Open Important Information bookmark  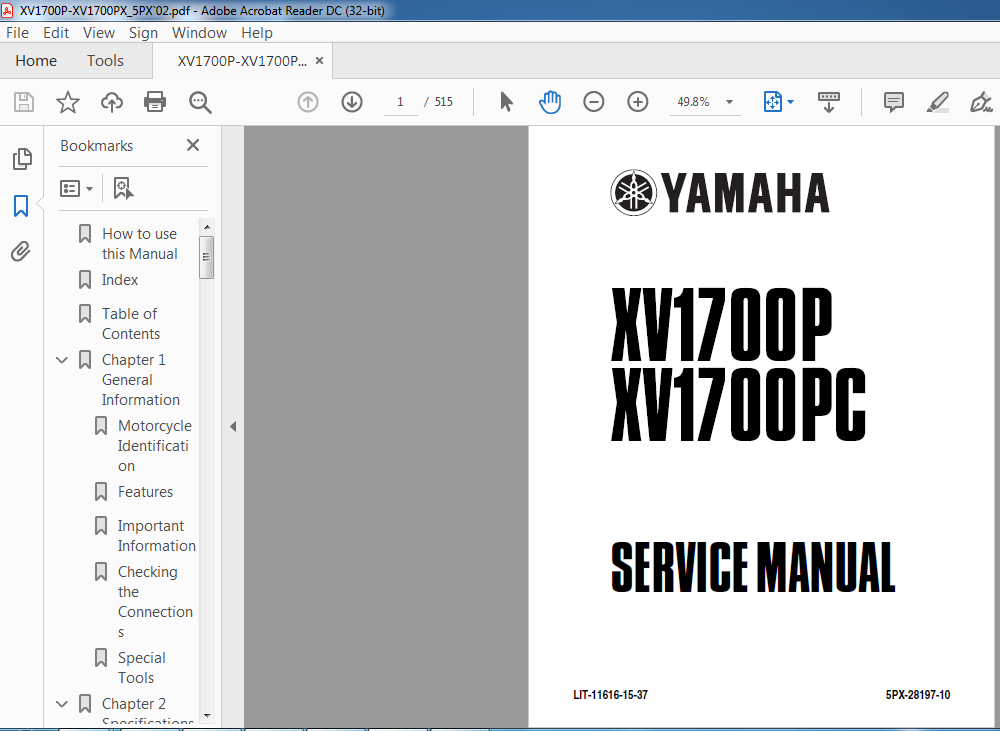(156, 535)
